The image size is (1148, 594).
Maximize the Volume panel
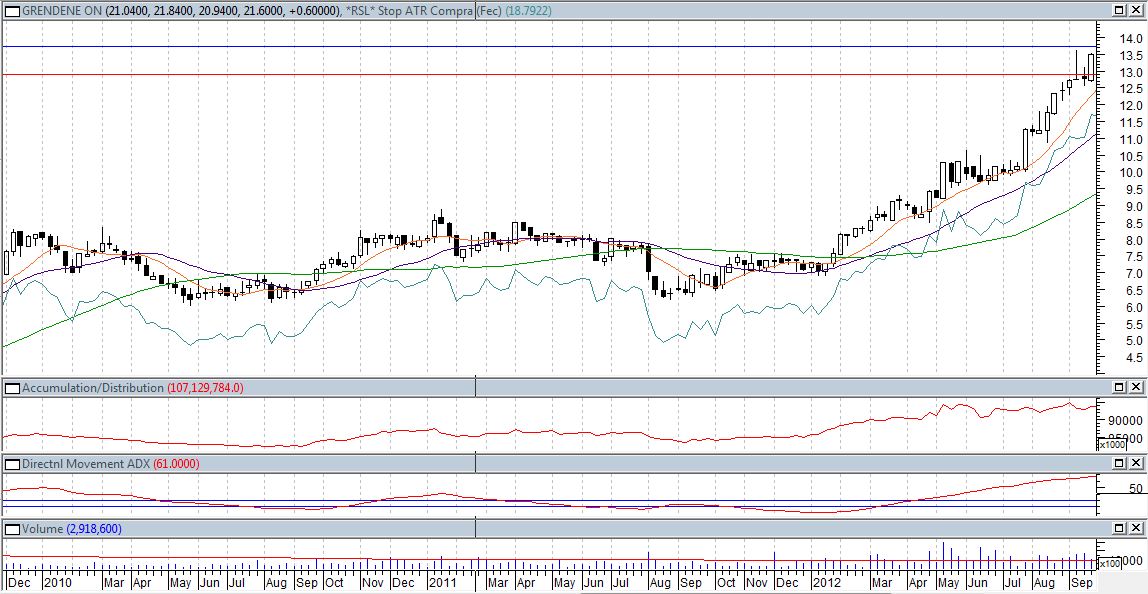tap(1121, 528)
